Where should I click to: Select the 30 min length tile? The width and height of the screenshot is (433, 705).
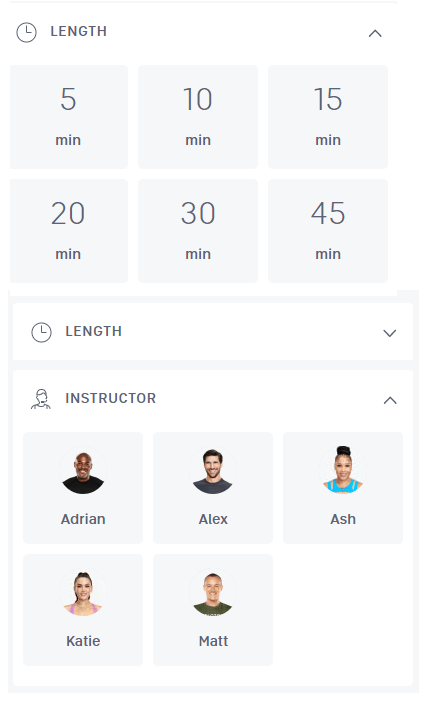(198, 231)
